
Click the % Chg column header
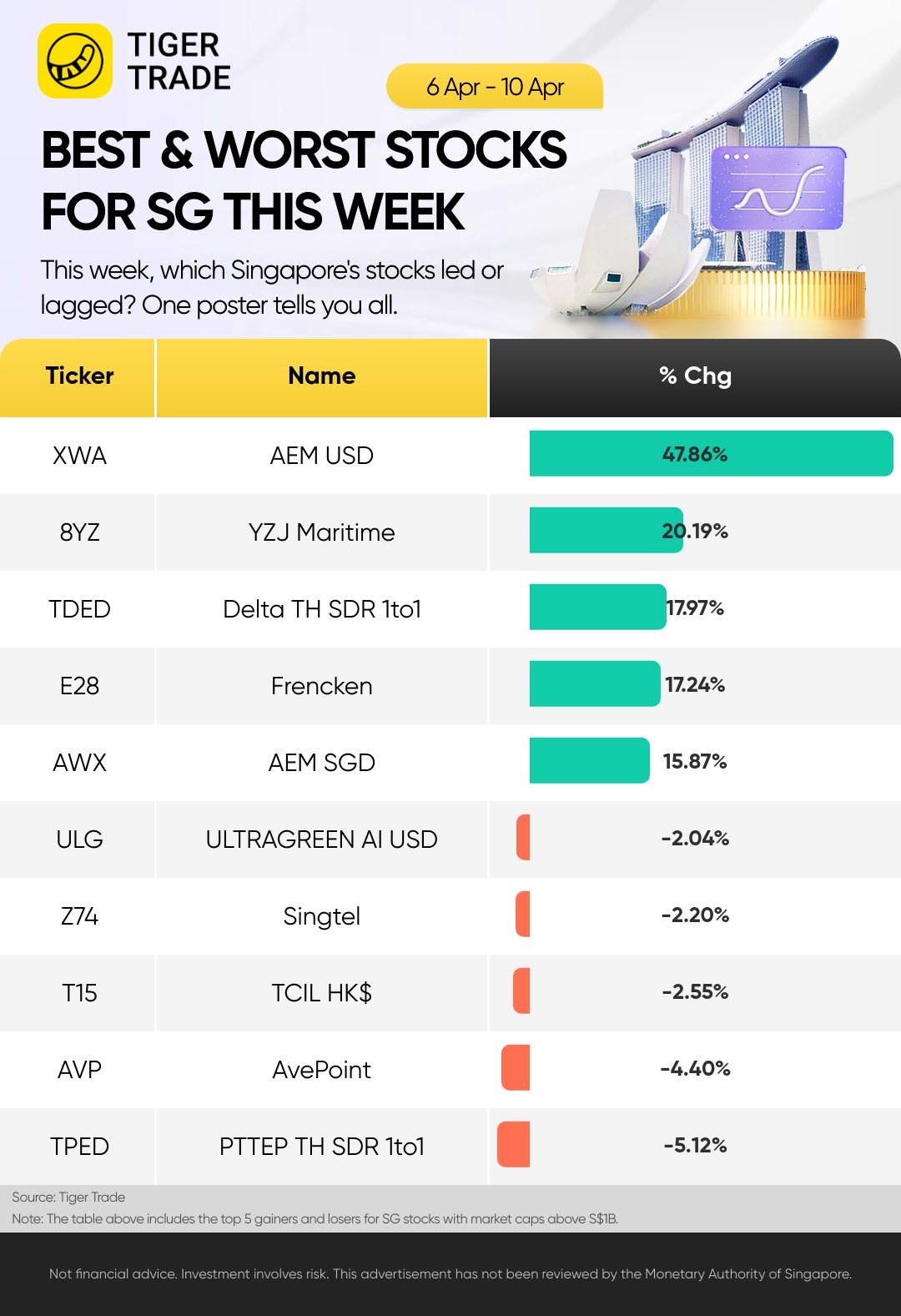pos(695,377)
